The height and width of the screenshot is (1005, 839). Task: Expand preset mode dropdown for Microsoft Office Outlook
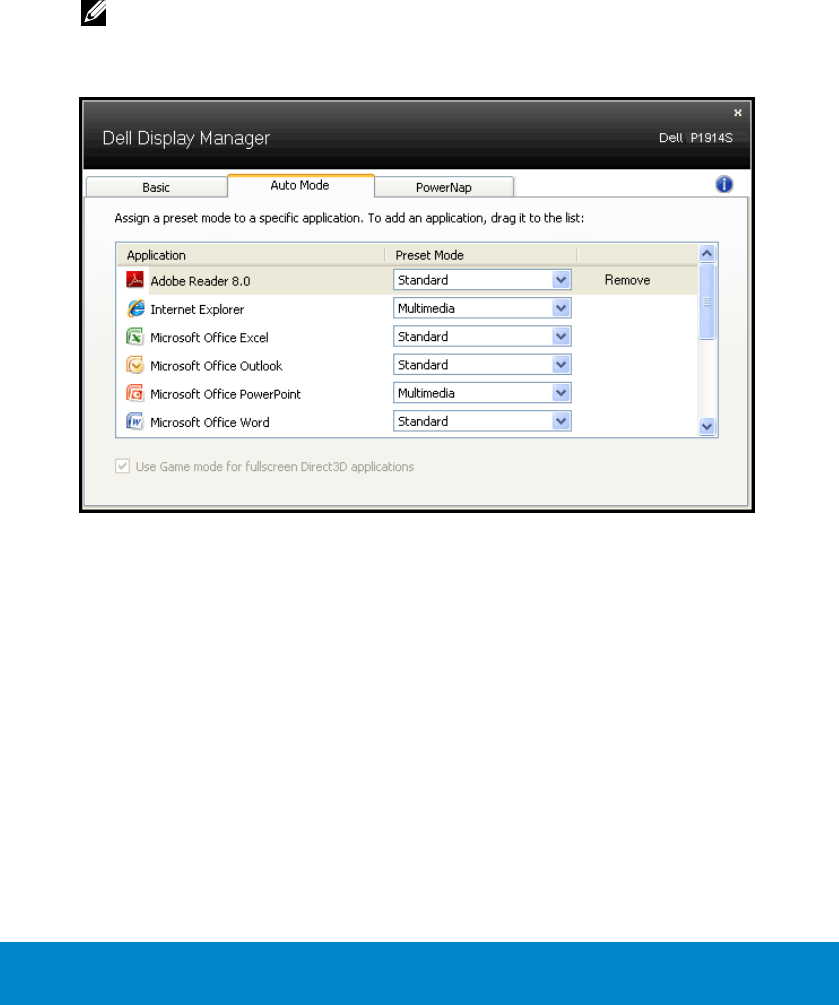click(x=482, y=365)
